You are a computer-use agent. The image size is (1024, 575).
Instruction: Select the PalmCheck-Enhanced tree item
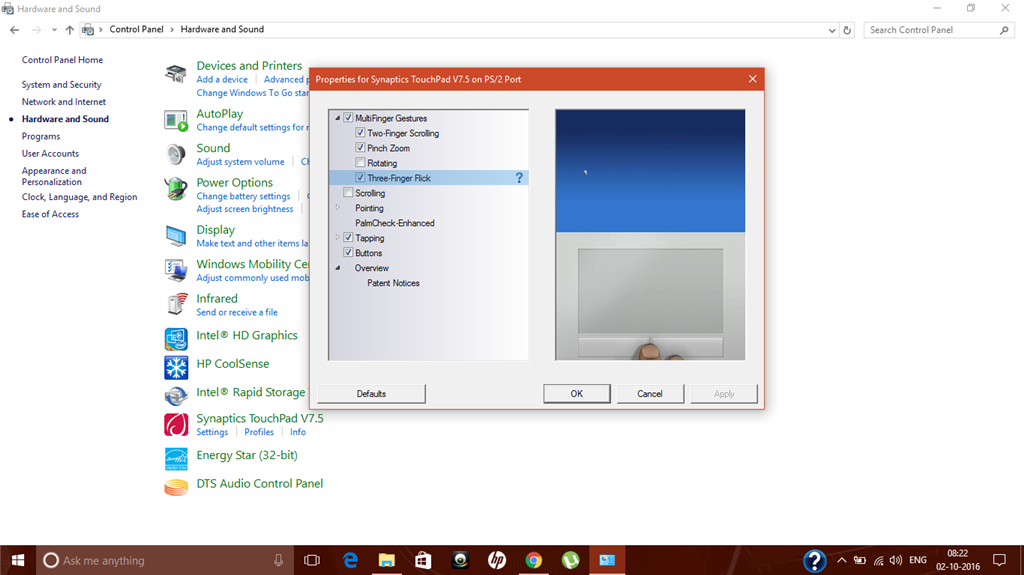(394, 223)
